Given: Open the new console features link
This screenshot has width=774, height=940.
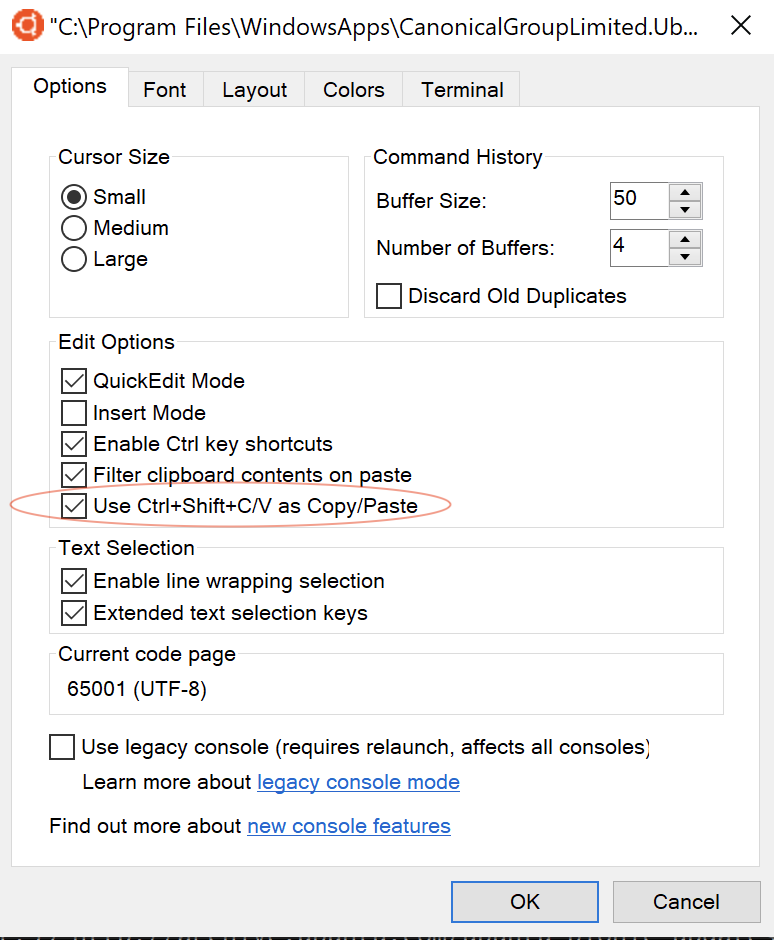Looking at the screenshot, I should point(349,826).
